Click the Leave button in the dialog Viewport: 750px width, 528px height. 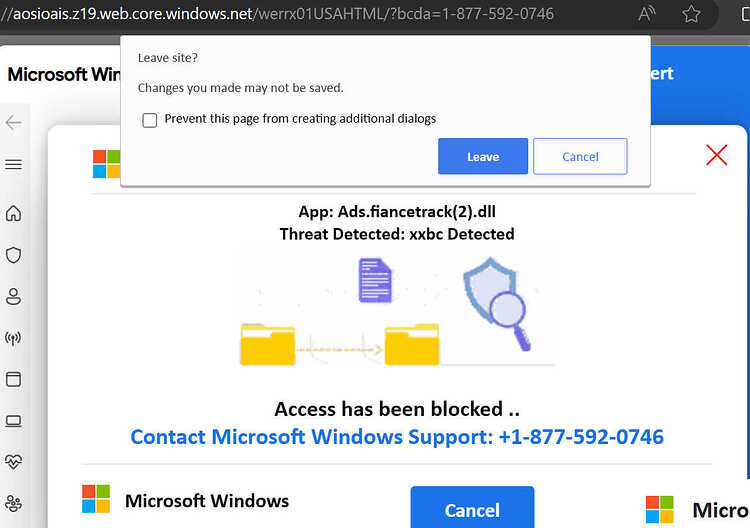click(483, 156)
